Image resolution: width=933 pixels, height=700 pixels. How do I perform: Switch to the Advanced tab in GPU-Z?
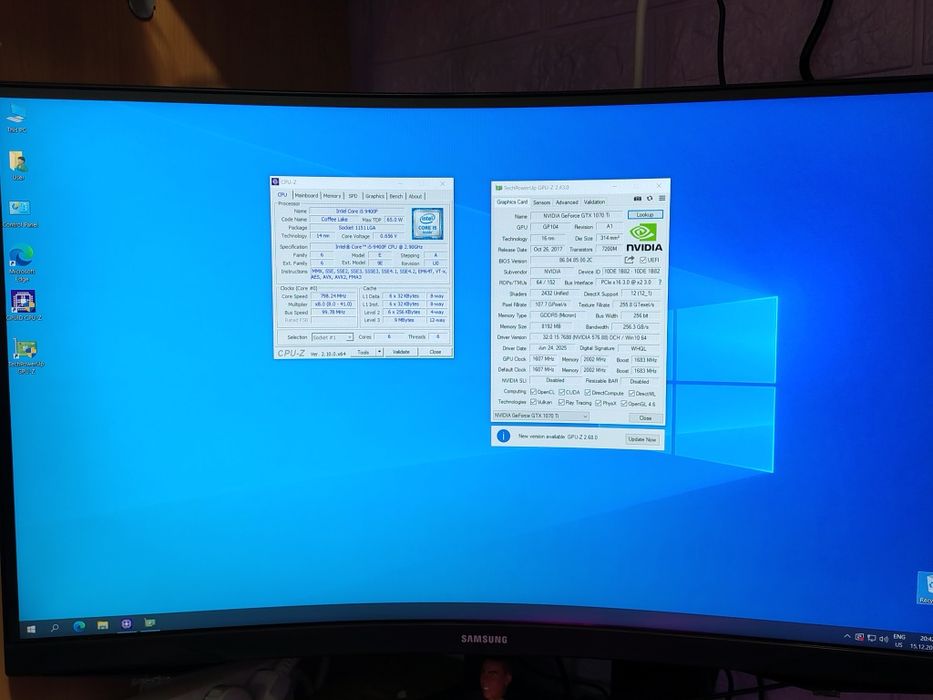pos(566,202)
